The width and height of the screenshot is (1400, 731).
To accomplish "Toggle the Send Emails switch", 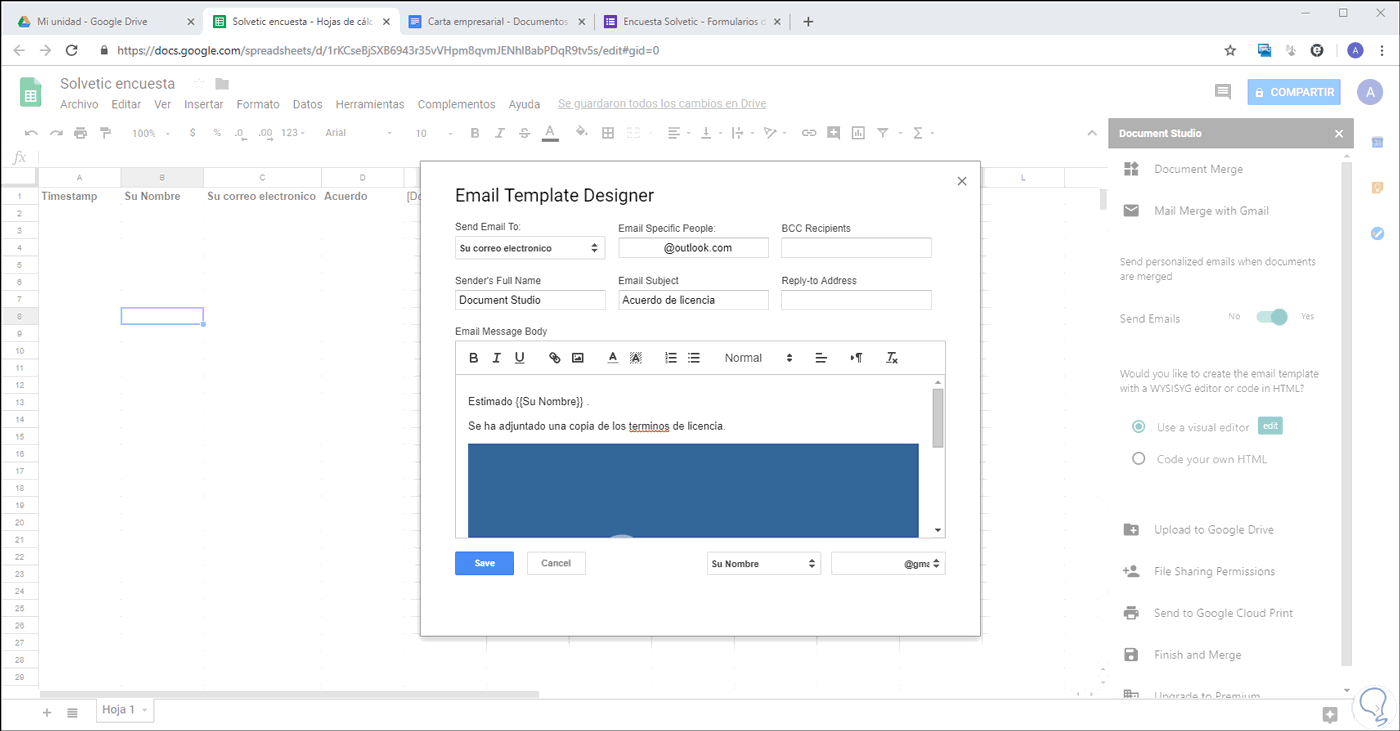I will click(x=1271, y=317).
